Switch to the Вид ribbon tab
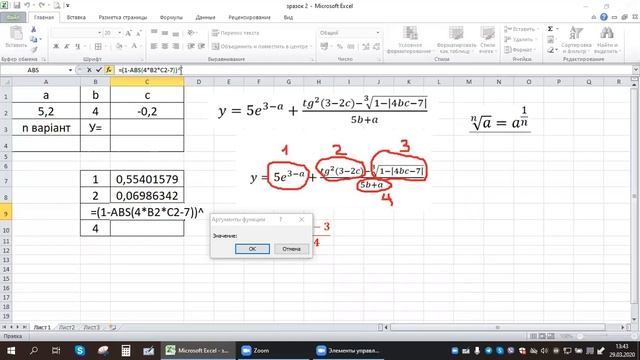640x360 pixels. (288, 17)
